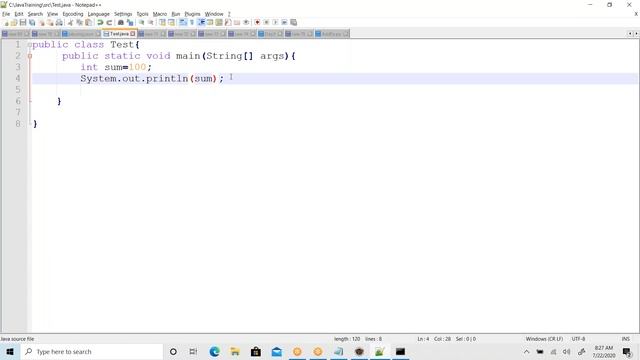Collapse the main method fold marker on line 2
Viewport: 640px width, 360px height.
[x=29, y=56]
